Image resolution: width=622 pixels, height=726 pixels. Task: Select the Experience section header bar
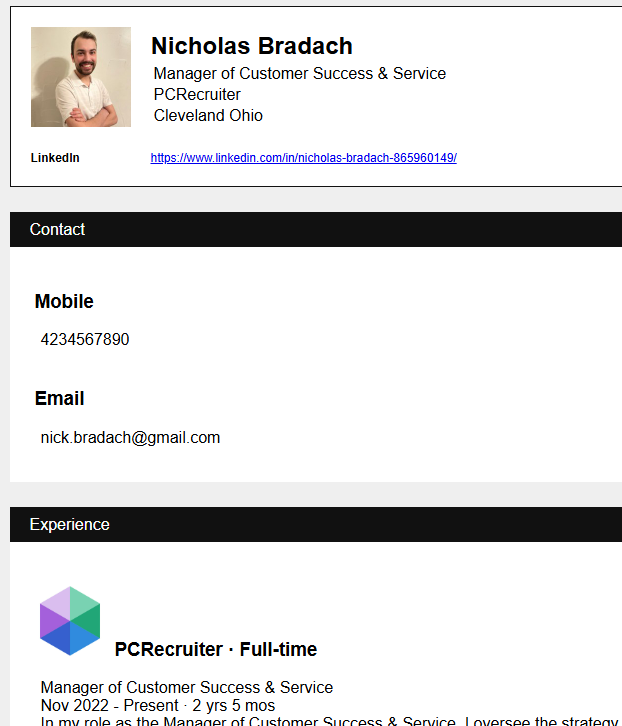coord(316,525)
